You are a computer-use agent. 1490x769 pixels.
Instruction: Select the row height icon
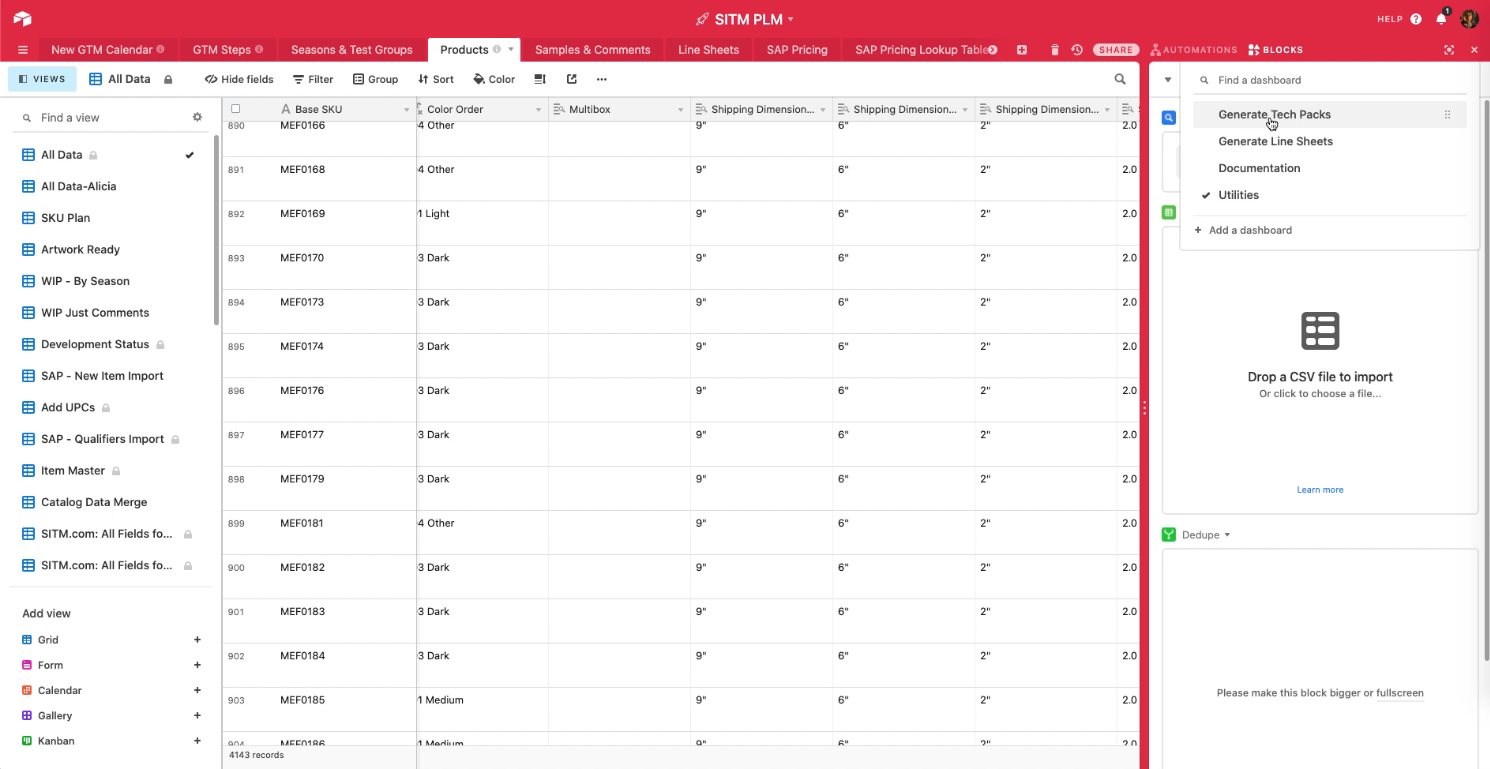click(539, 78)
